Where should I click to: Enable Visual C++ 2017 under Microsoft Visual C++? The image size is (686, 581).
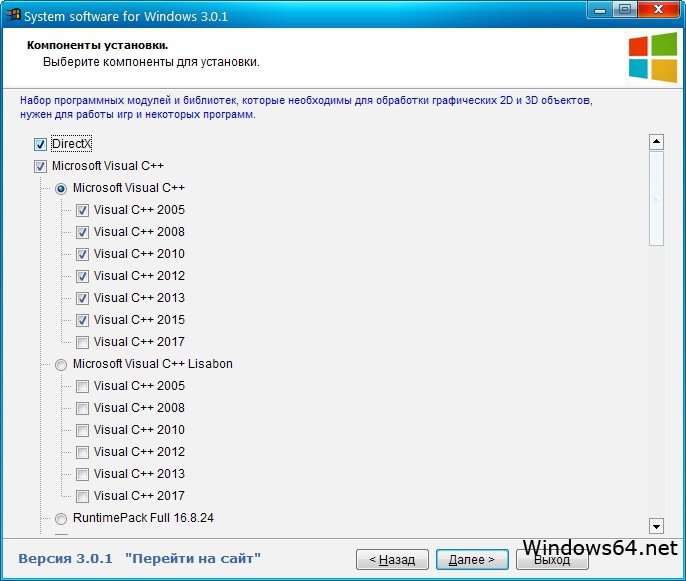coord(82,342)
